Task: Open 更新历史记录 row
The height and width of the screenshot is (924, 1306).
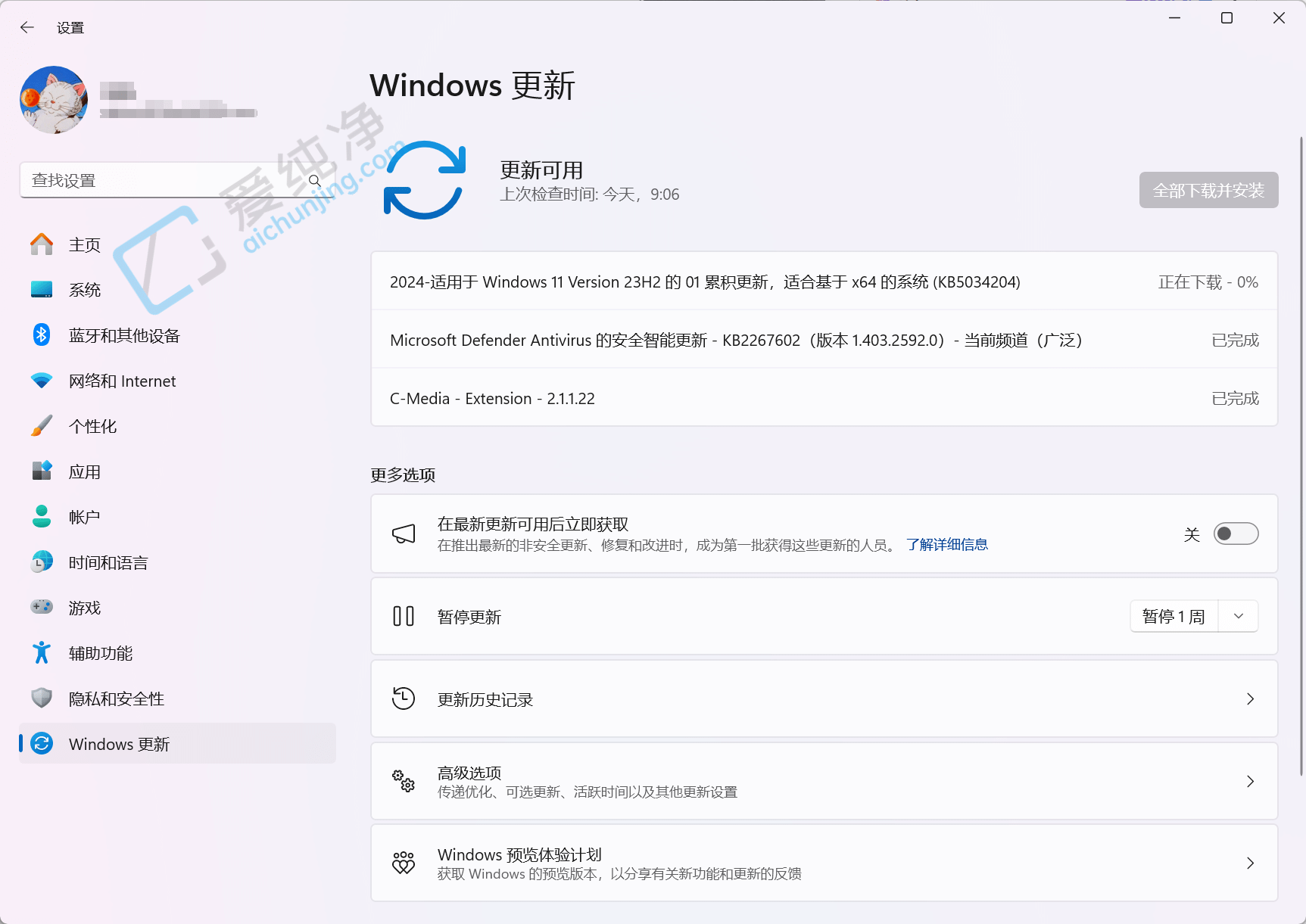Action: (x=824, y=698)
